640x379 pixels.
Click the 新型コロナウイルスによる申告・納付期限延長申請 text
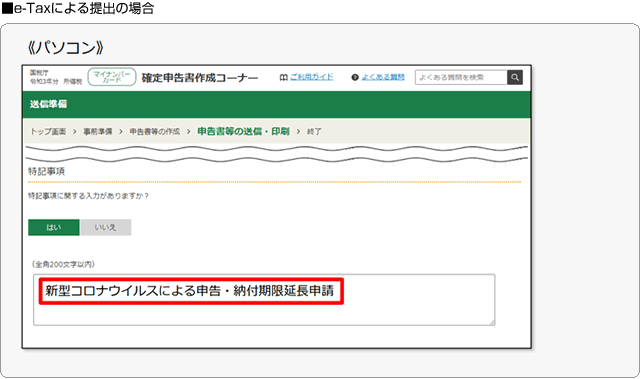[189, 290]
